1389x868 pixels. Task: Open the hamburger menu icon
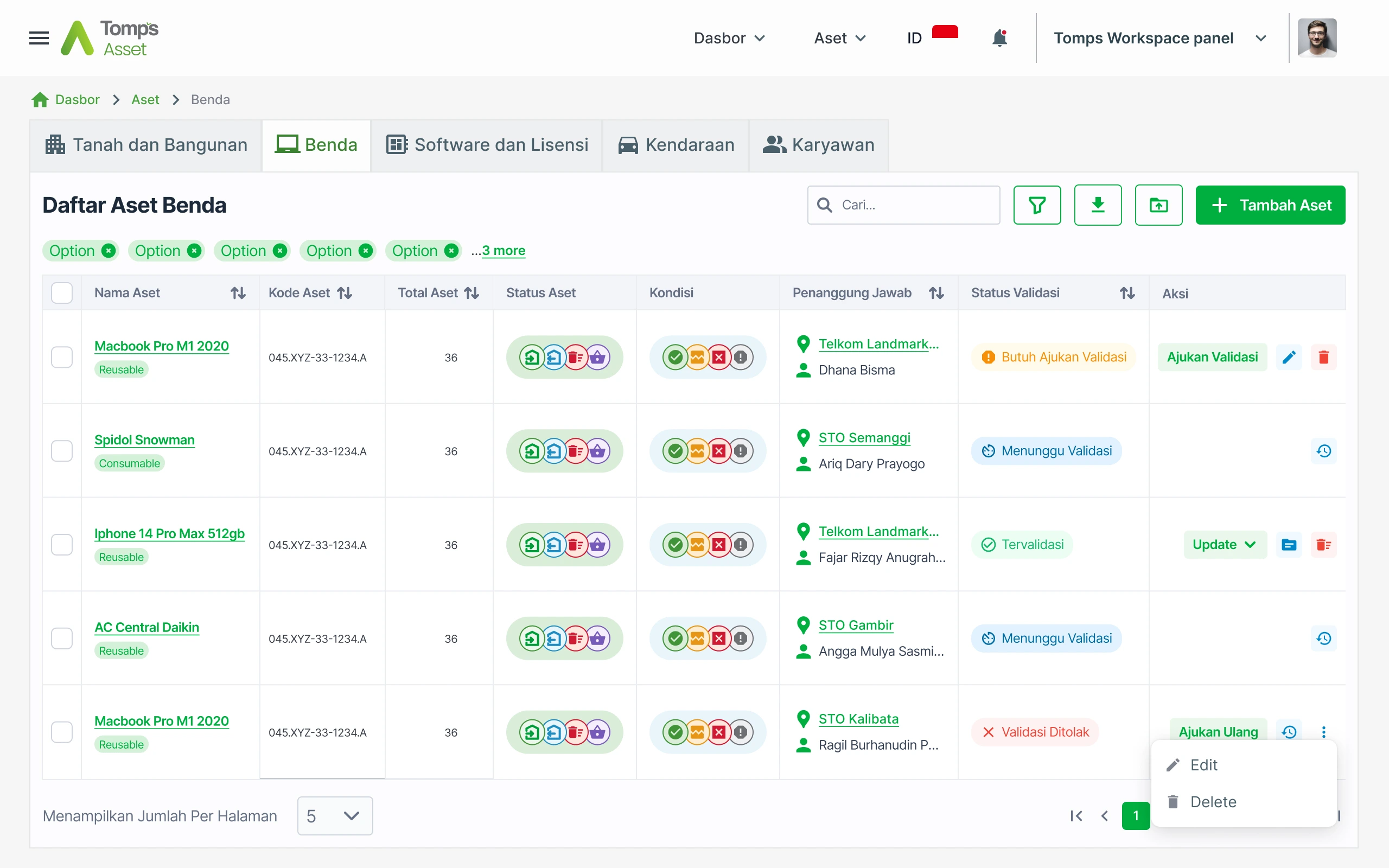(x=39, y=38)
